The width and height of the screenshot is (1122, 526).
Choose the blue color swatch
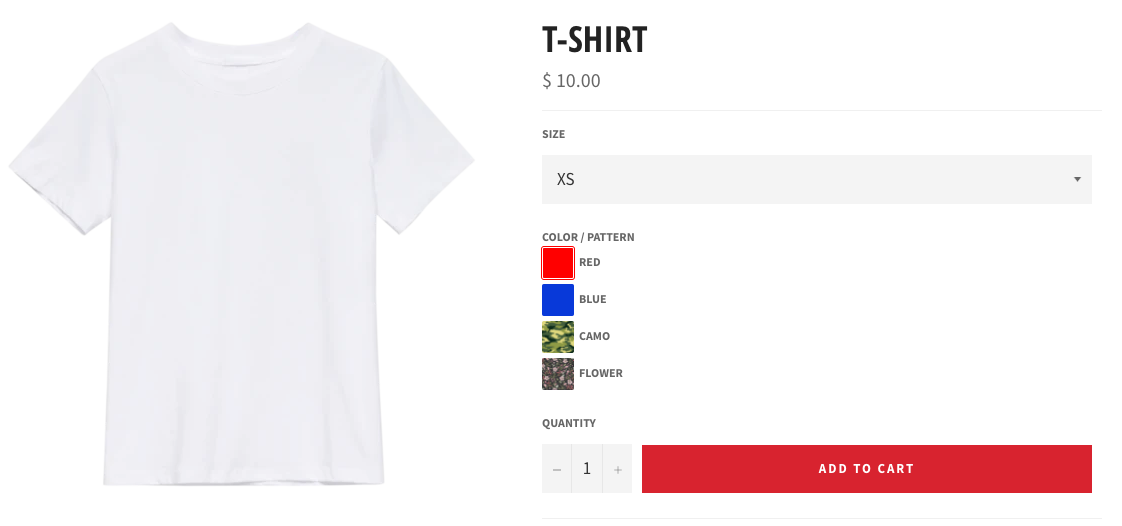(557, 300)
